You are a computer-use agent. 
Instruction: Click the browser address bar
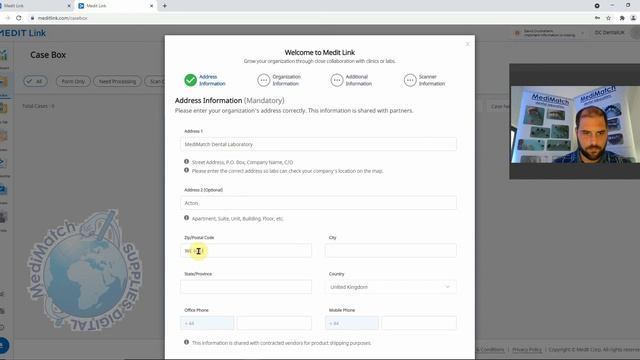[x=310, y=18]
